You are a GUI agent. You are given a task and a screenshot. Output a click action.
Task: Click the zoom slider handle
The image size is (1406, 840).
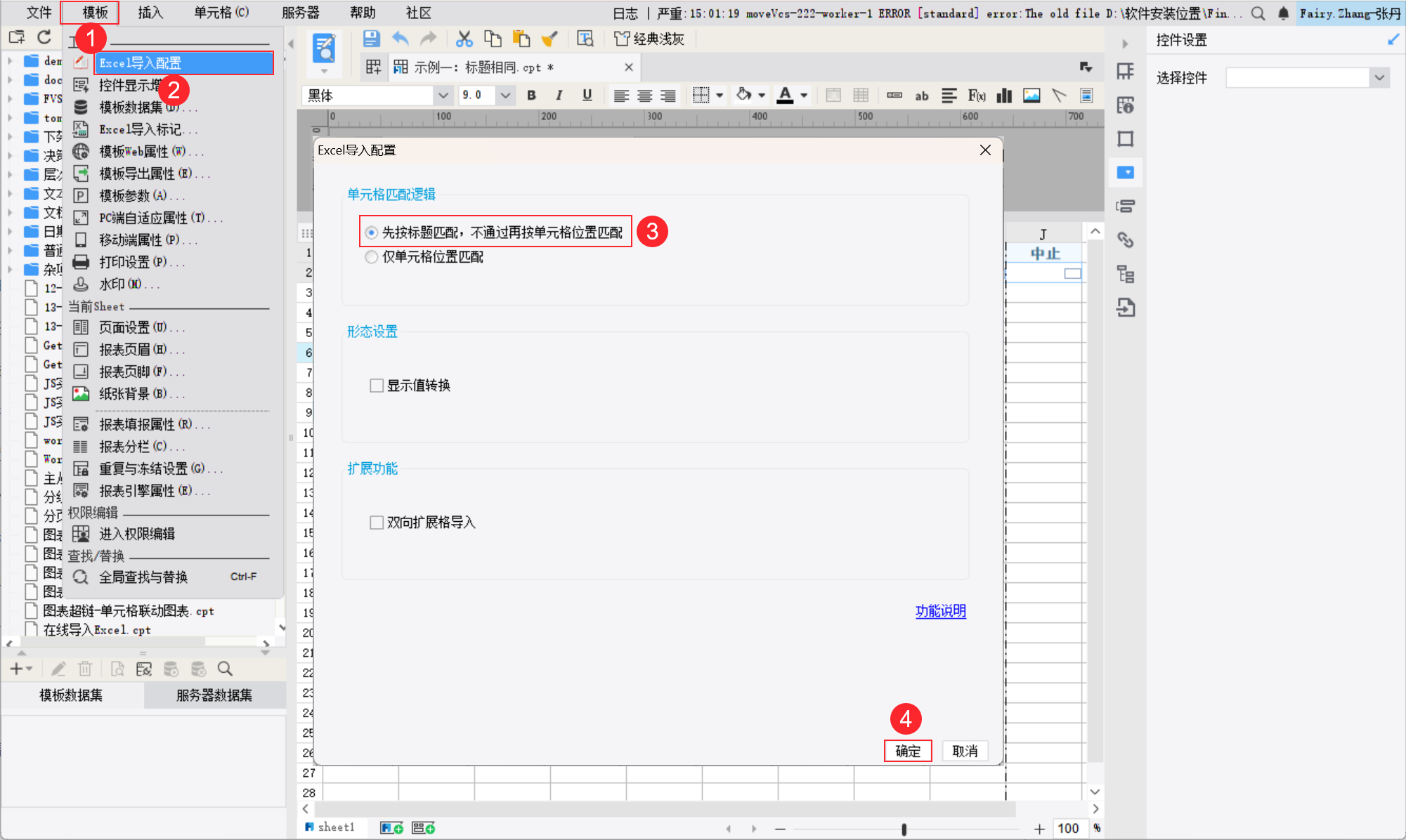[904, 829]
